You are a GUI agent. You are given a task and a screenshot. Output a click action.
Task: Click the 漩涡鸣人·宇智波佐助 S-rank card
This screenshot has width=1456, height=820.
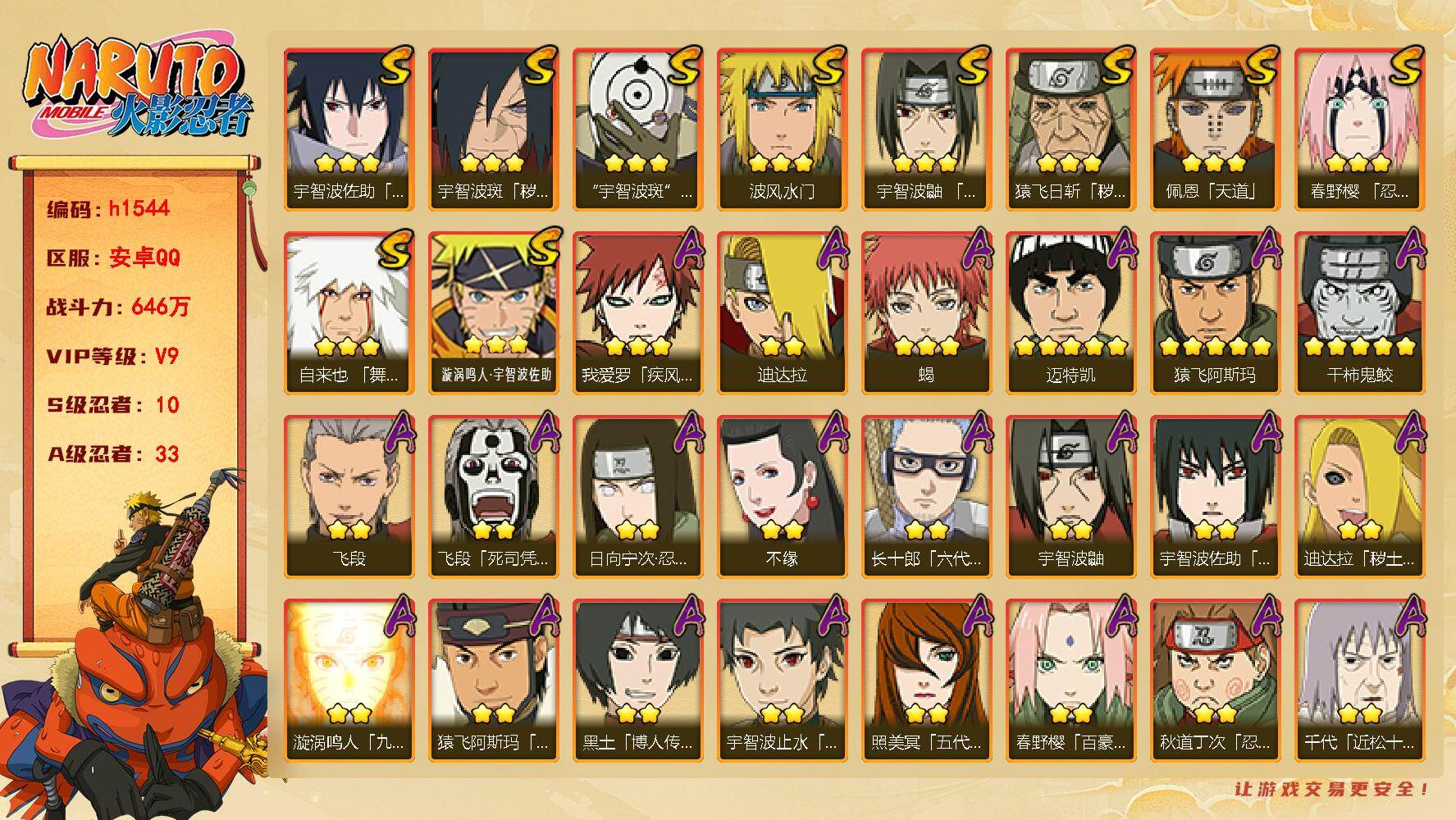493,312
